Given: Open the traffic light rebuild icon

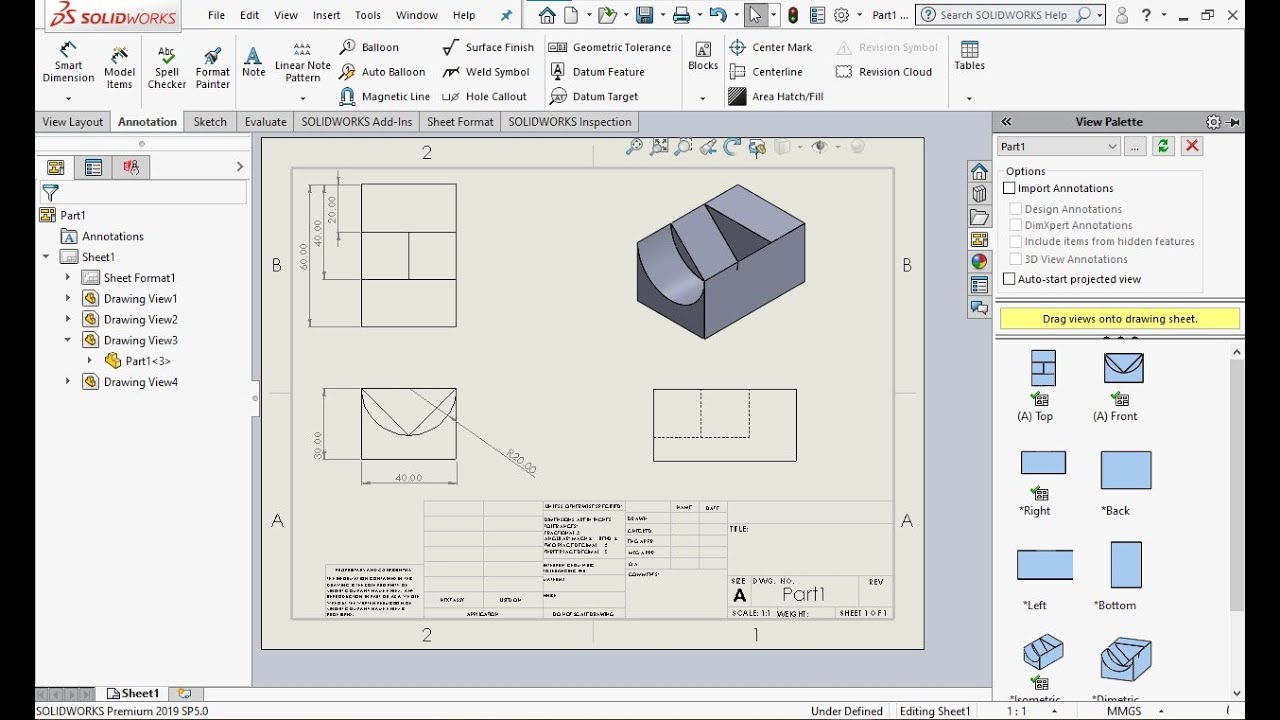Looking at the screenshot, I should tap(793, 15).
